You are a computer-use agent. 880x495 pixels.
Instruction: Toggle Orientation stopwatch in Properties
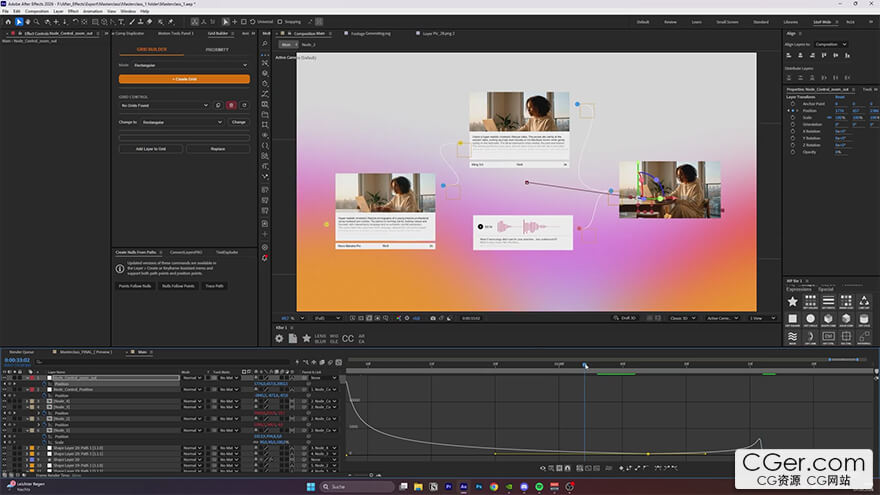792,125
